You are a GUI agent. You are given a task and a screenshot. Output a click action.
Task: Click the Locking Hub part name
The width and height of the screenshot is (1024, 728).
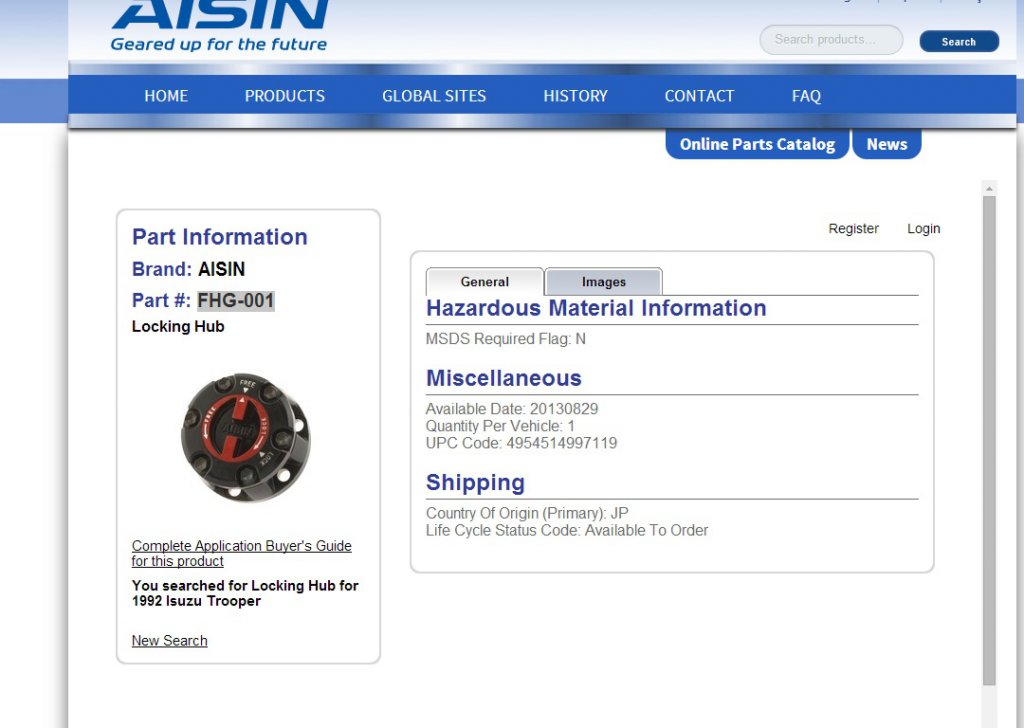click(178, 326)
